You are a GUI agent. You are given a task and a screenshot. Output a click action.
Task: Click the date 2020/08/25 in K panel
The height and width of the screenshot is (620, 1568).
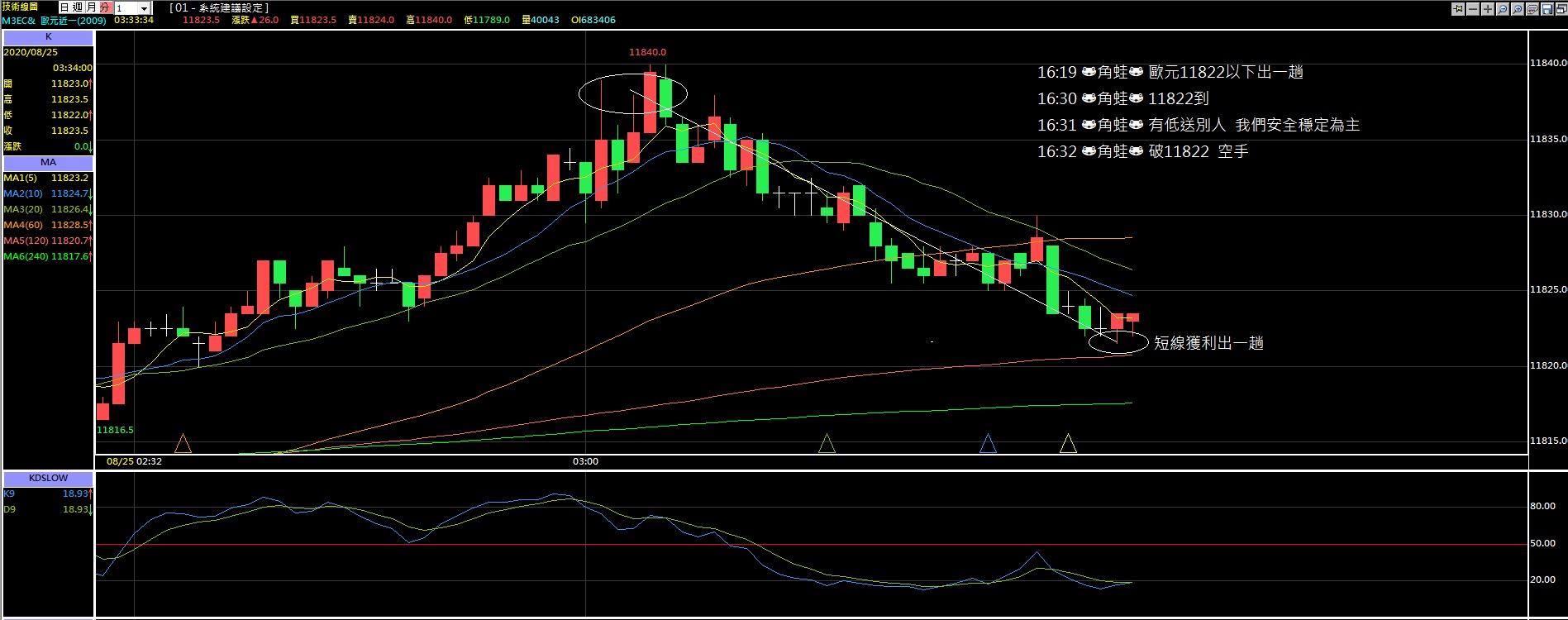pos(31,52)
